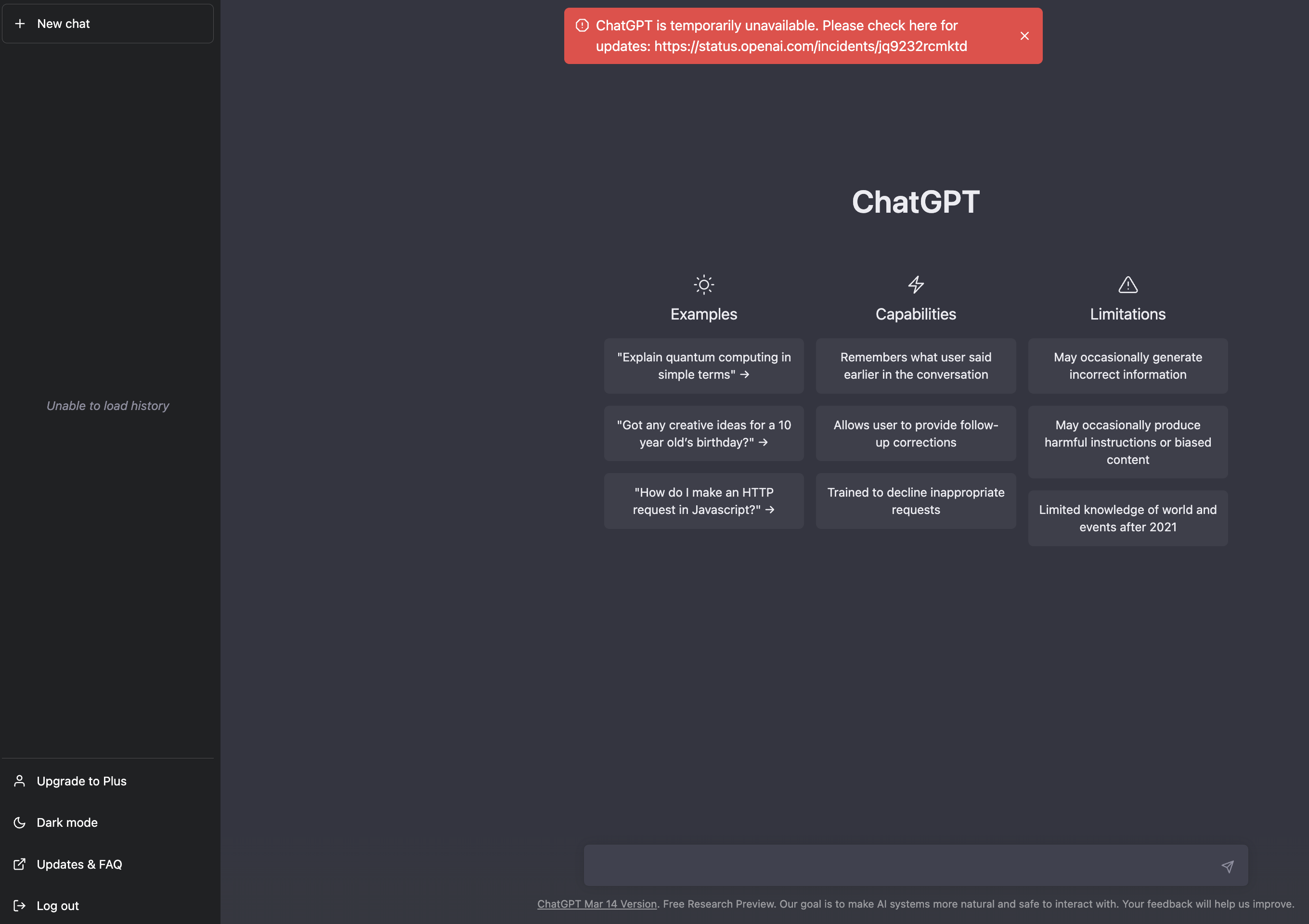Click the Log out button
The width and height of the screenshot is (1309, 924).
tap(57, 905)
